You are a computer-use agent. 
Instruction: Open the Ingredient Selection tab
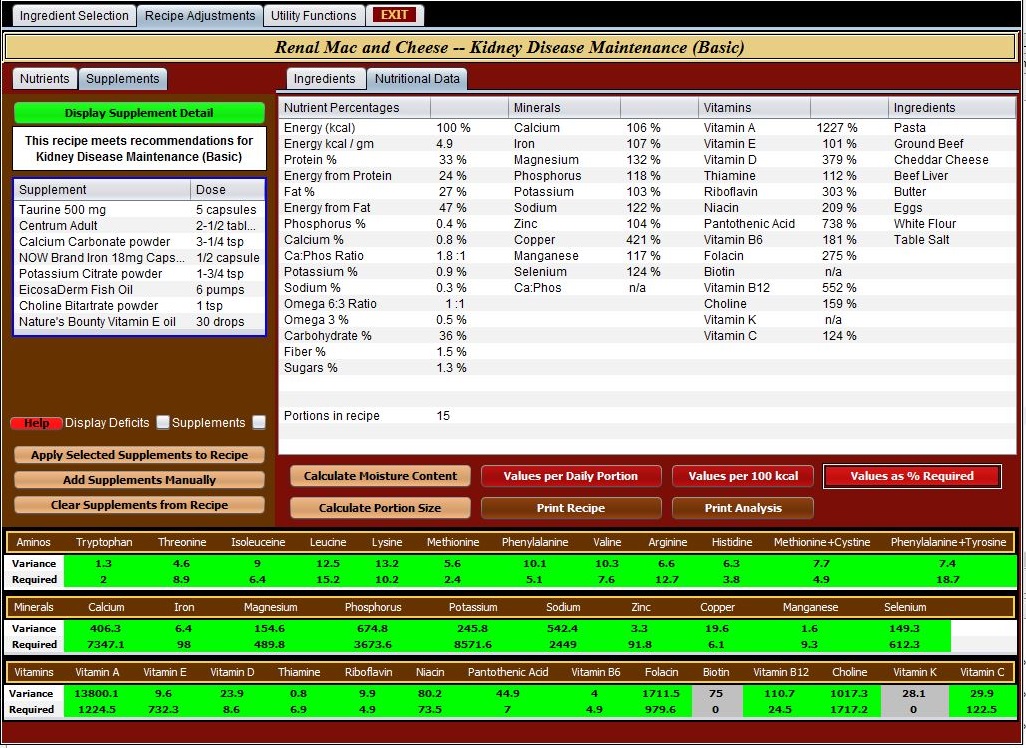point(75,16)
